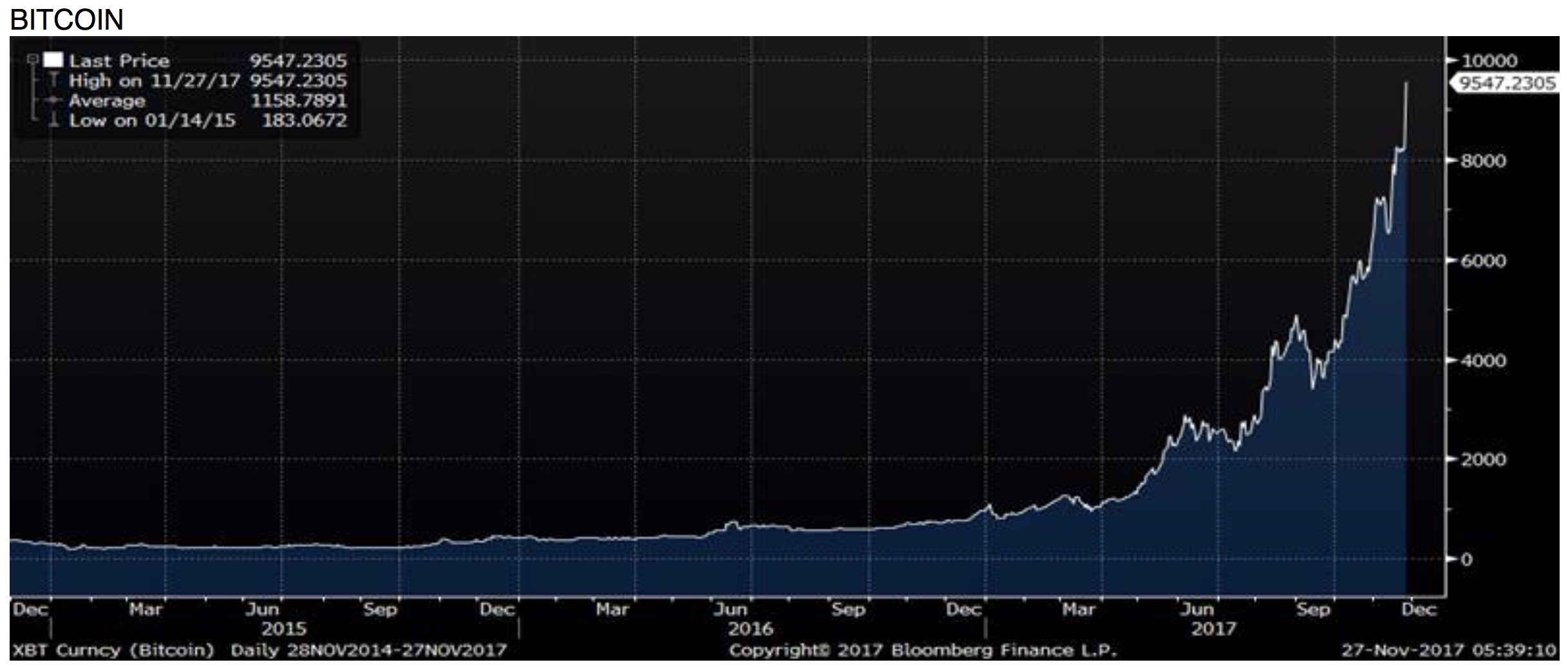Image resolution: width=1568 pixels, height=669 pixels.
Task: Click the white Last Price color swatch
Action: [53, 60]
